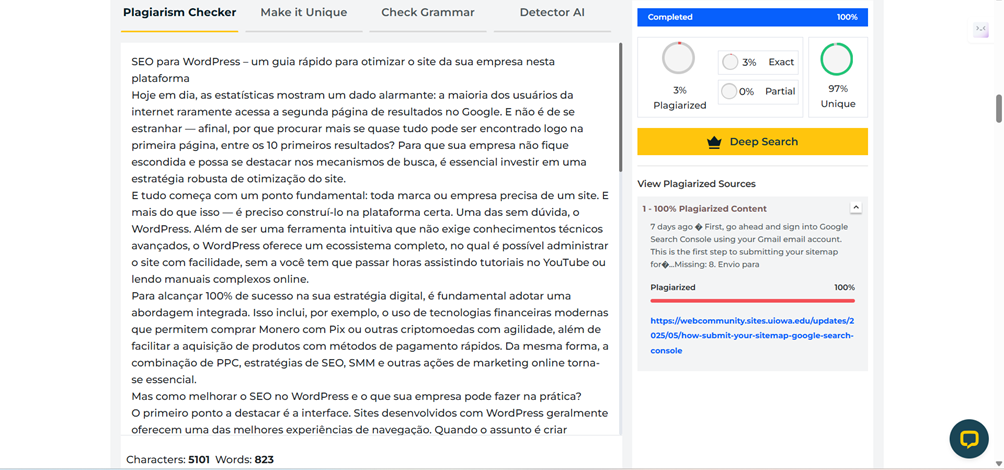Image resolution: width=1004 pixels, height=470 pixels.
Task: Click the page vertical scrollbar thumb
Action: coord(999,108)
